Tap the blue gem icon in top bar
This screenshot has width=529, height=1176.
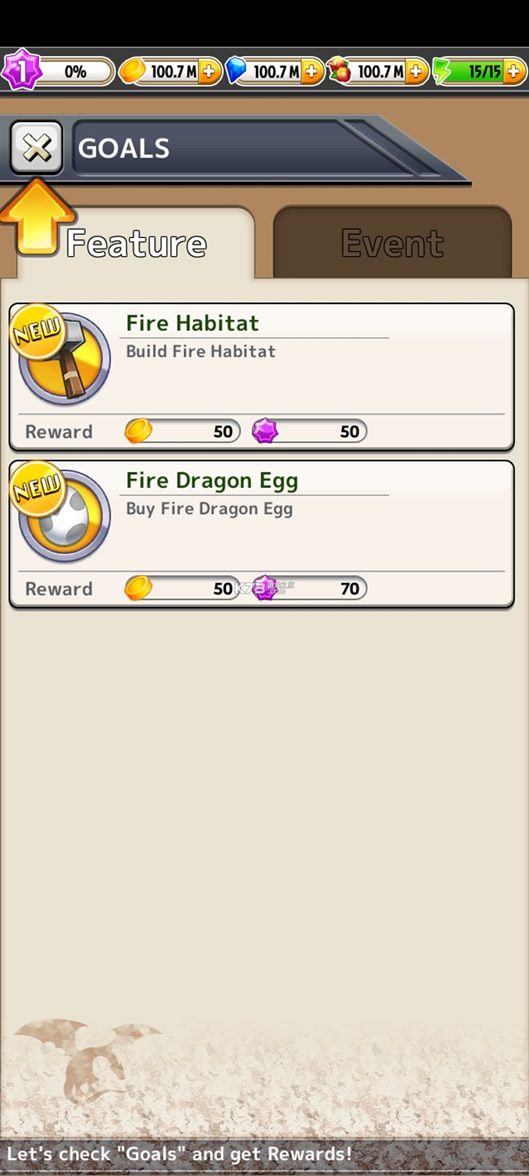coord(236,72)
